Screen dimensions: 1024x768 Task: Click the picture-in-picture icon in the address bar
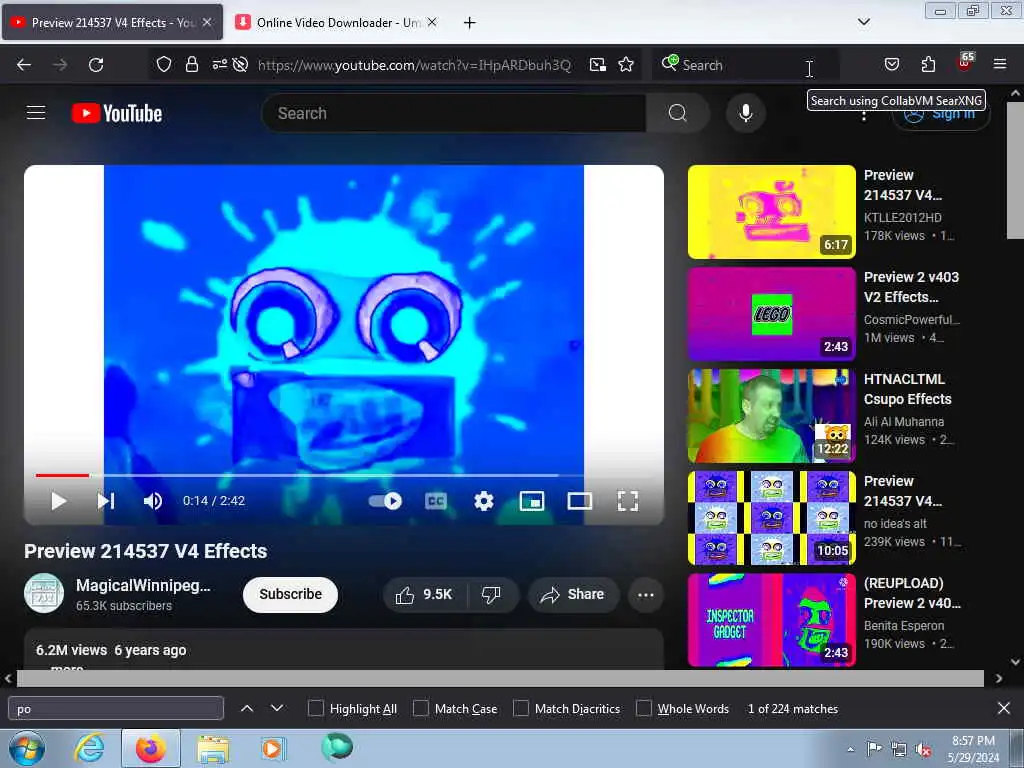[598, 65]
